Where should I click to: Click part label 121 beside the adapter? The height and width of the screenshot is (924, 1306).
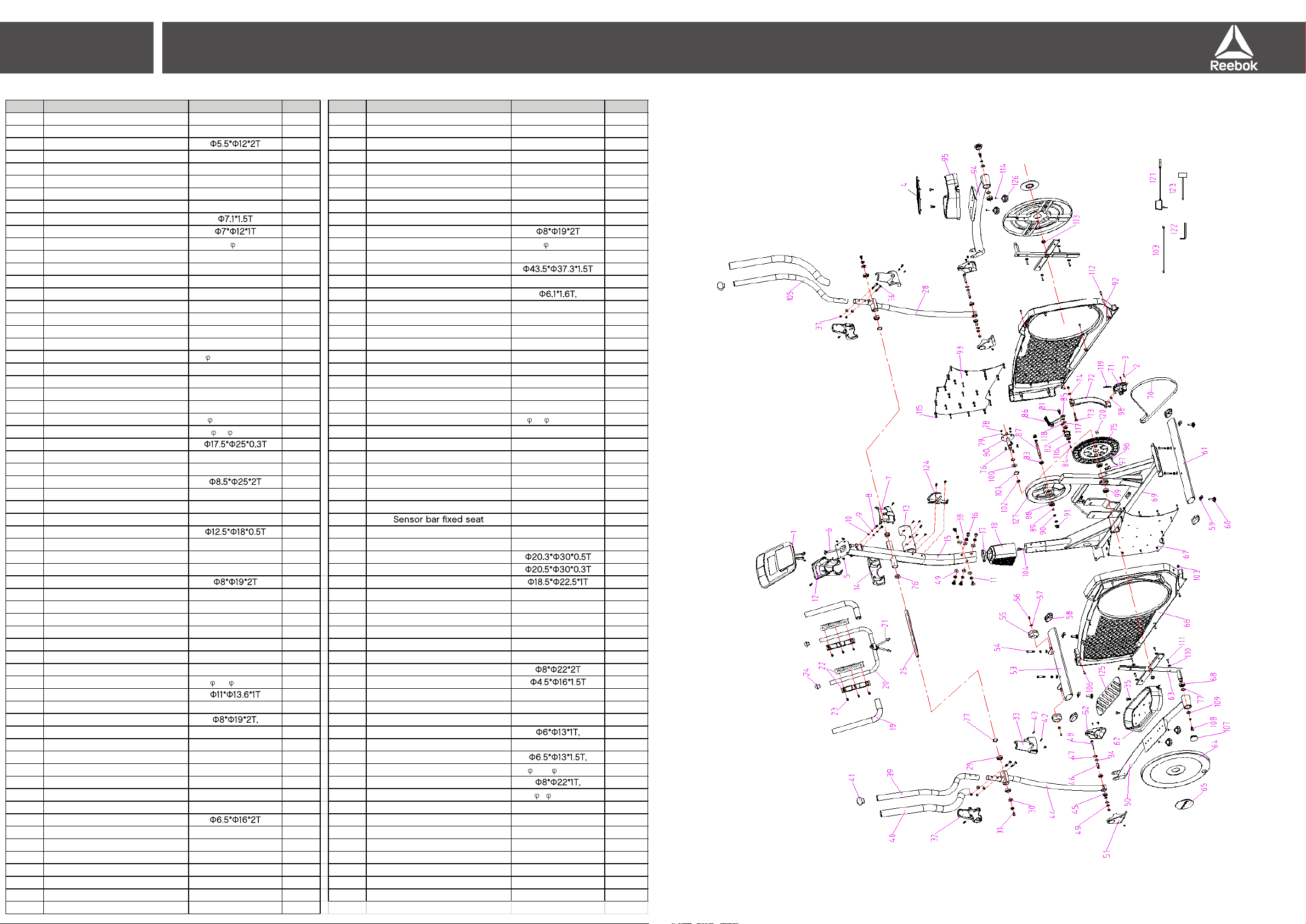(x=1153, y=178)
